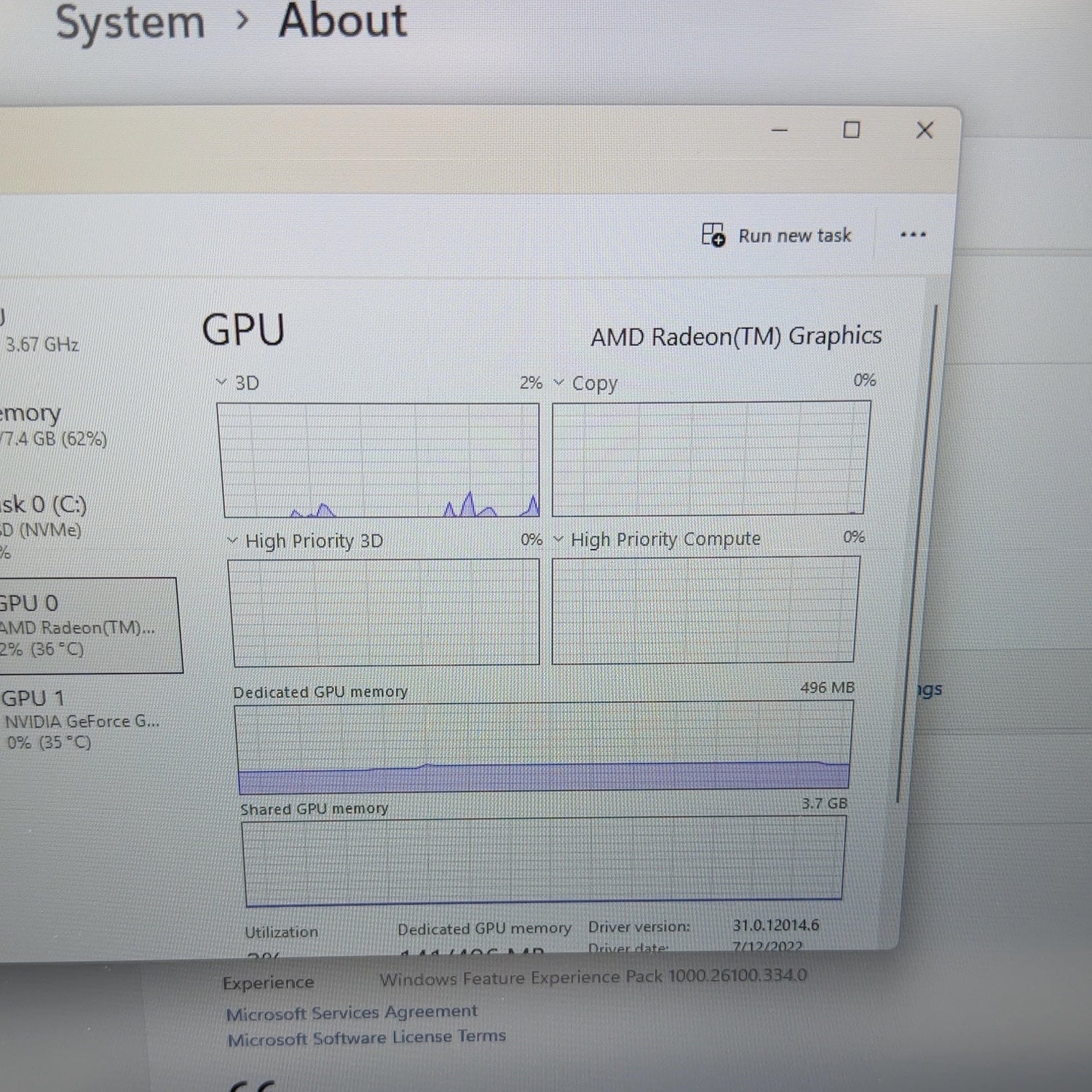Open the Copy engine graph dropdown

(x=558, y=382)
